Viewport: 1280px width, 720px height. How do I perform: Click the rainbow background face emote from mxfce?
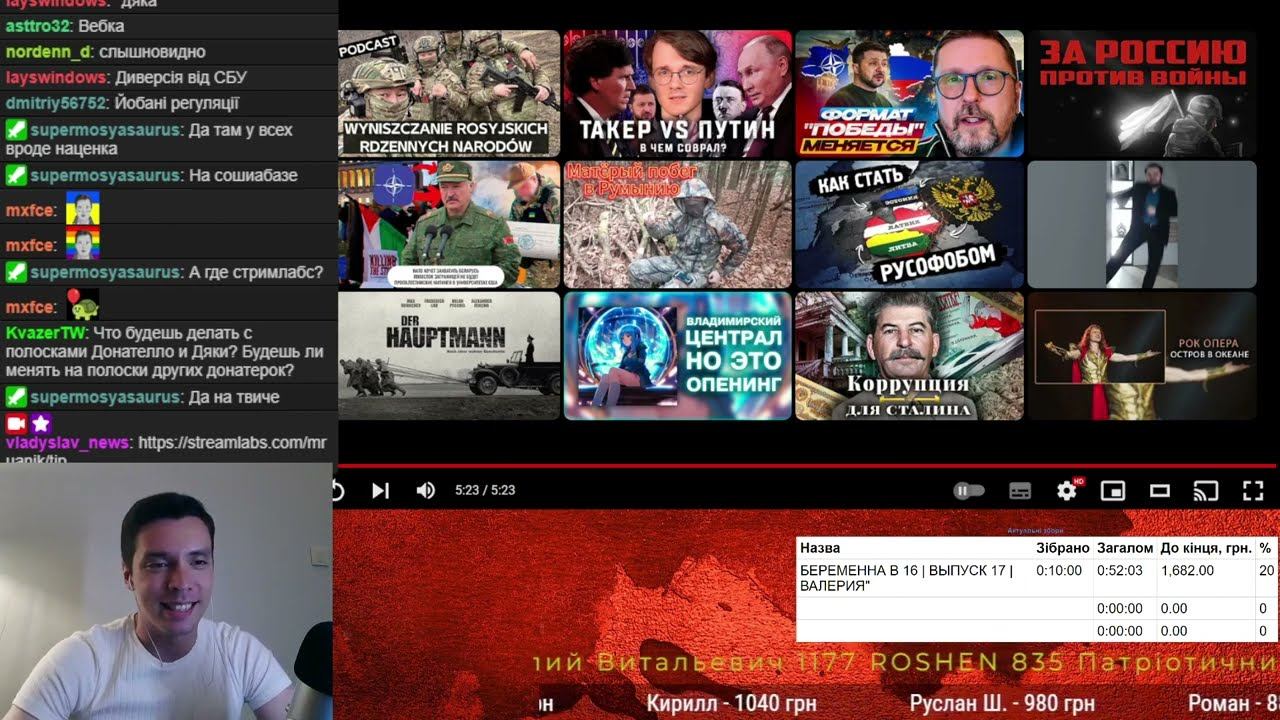pyautogui.click(x=82, y=243)
